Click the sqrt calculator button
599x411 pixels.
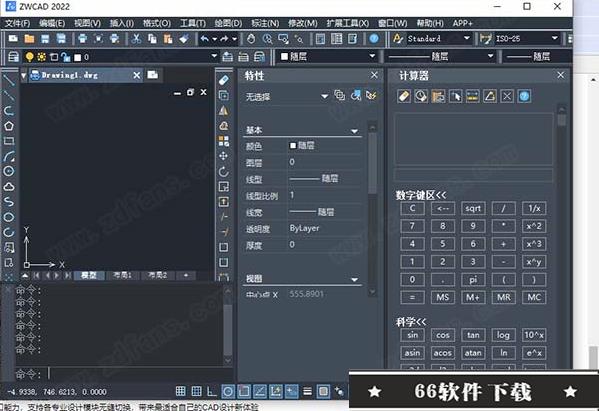pos(473,209)
